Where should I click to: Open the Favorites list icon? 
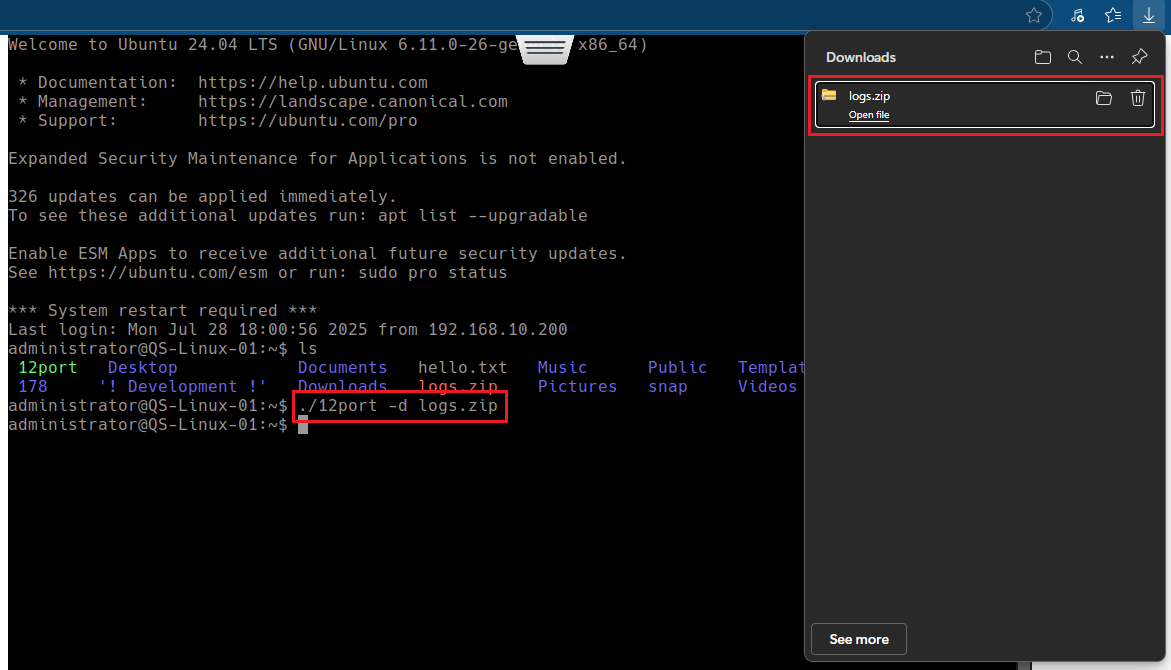pos(1113,15)
